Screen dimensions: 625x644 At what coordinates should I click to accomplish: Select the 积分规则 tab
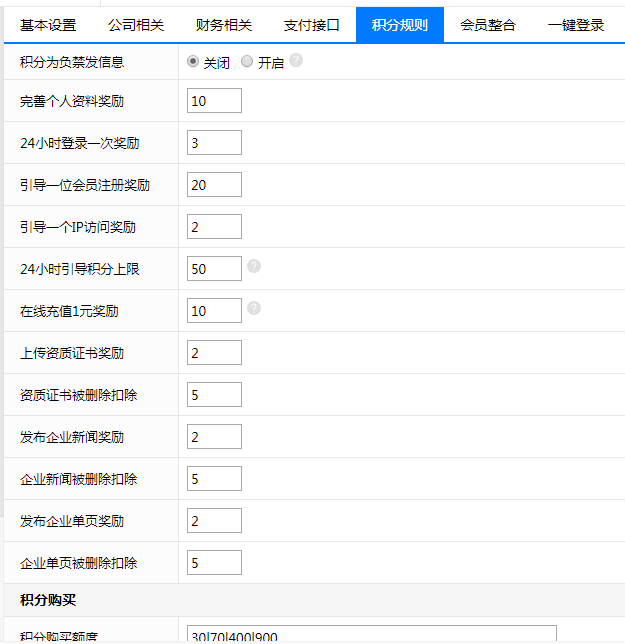(400, 25)
